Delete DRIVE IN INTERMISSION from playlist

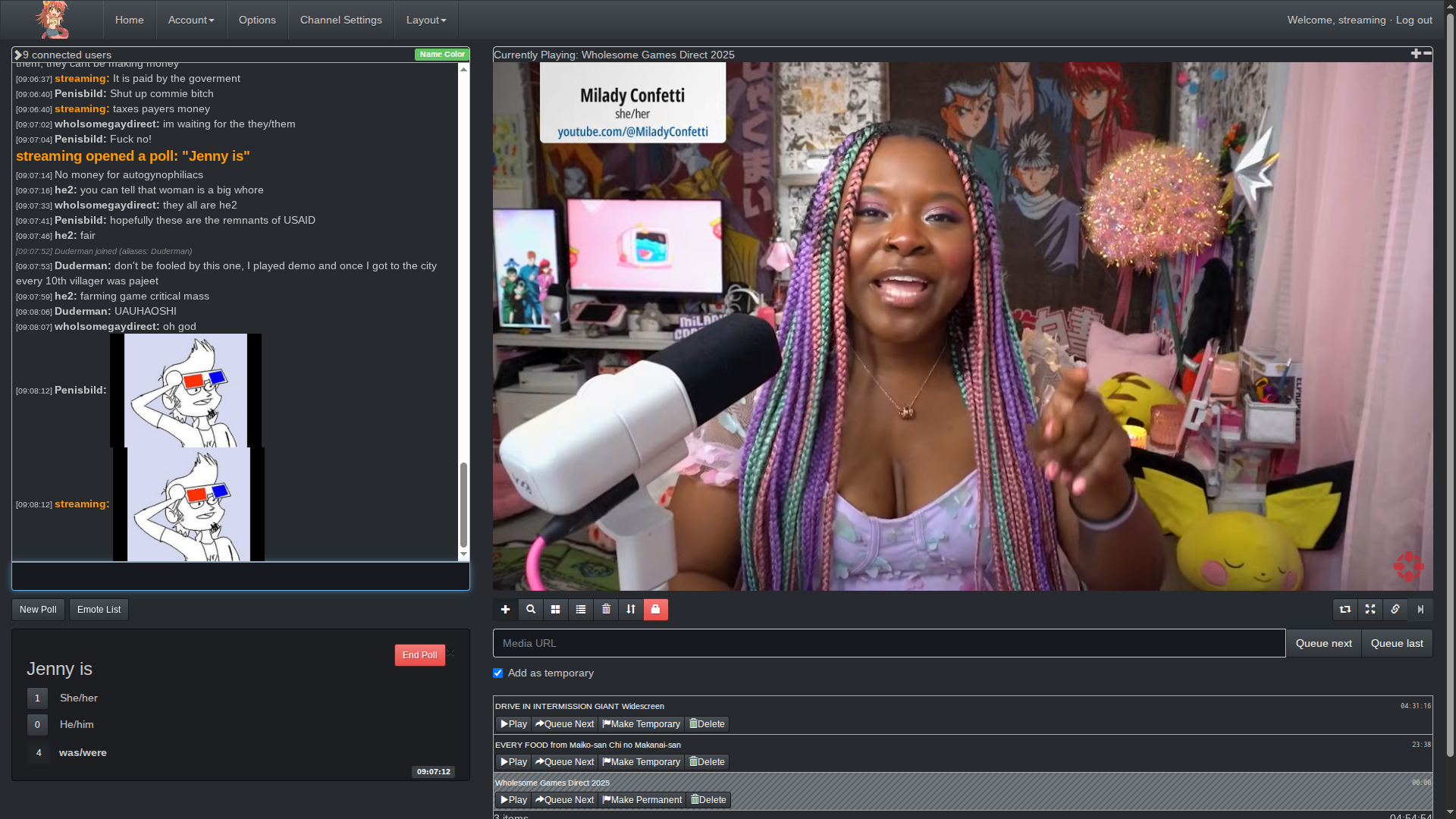[707, 724]
